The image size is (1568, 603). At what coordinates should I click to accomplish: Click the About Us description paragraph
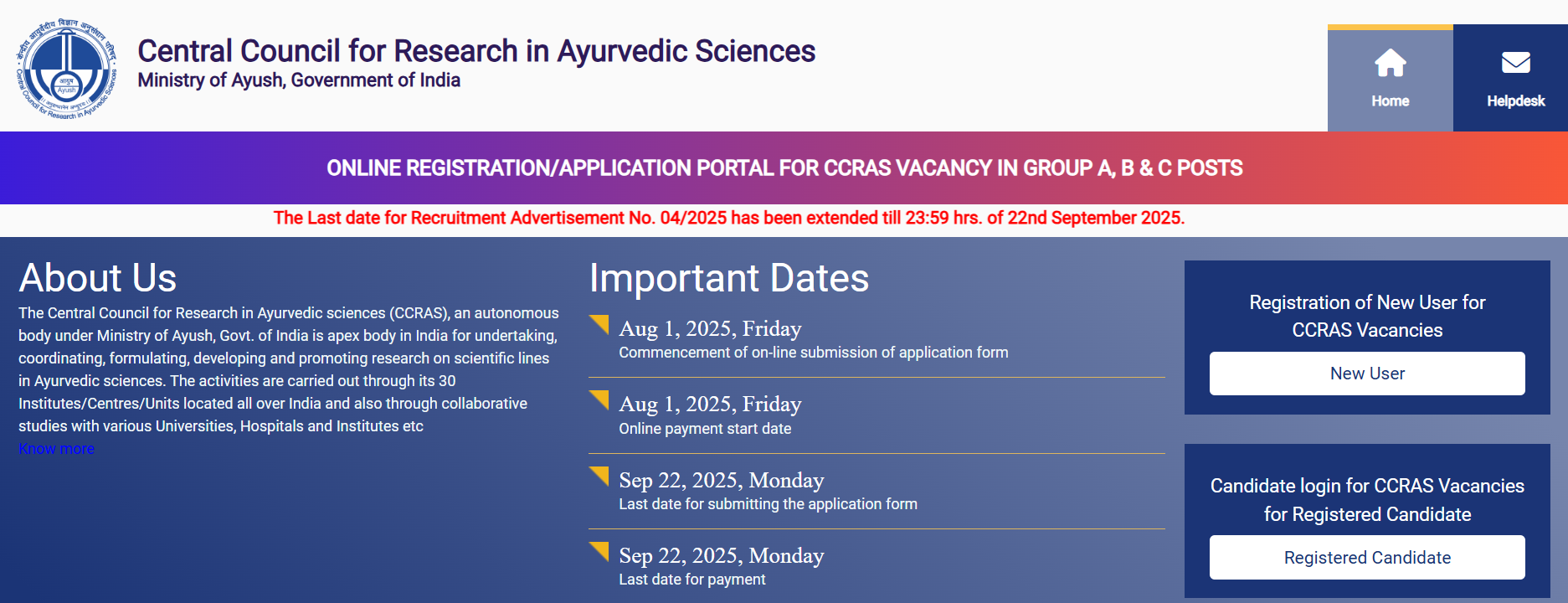(289, 369)
